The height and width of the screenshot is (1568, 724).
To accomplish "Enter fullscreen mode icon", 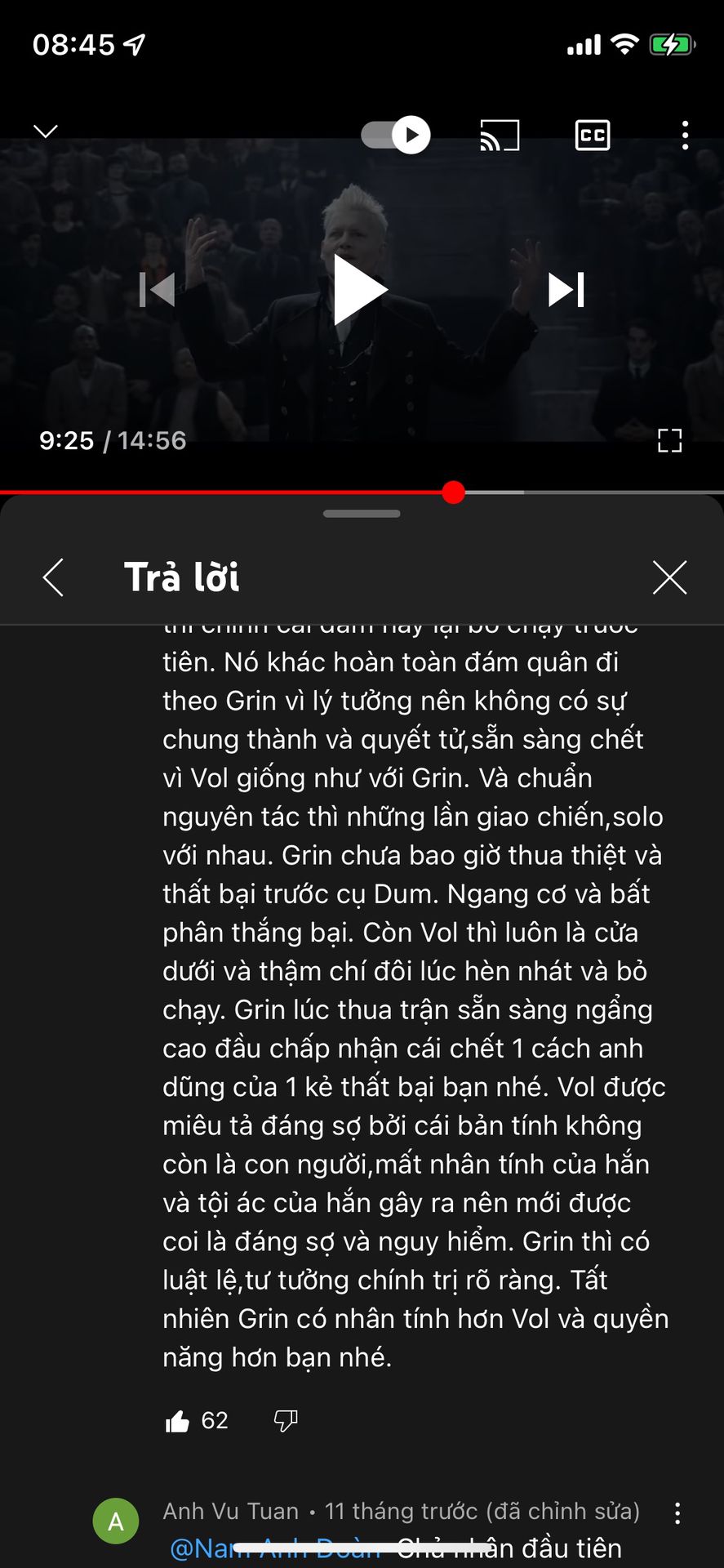I will (x=669, y=441).
